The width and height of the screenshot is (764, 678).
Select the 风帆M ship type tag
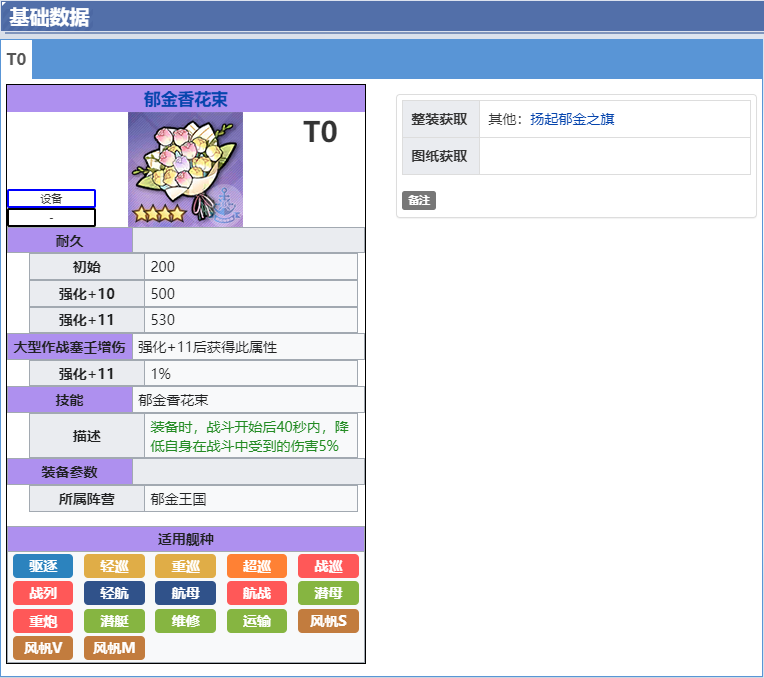[115, 648]
